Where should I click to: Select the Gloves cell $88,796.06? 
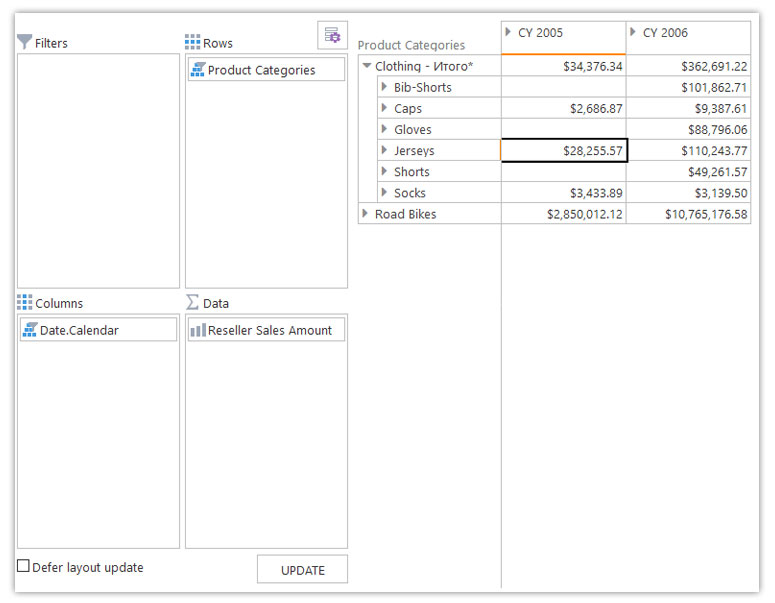[688, 129]
